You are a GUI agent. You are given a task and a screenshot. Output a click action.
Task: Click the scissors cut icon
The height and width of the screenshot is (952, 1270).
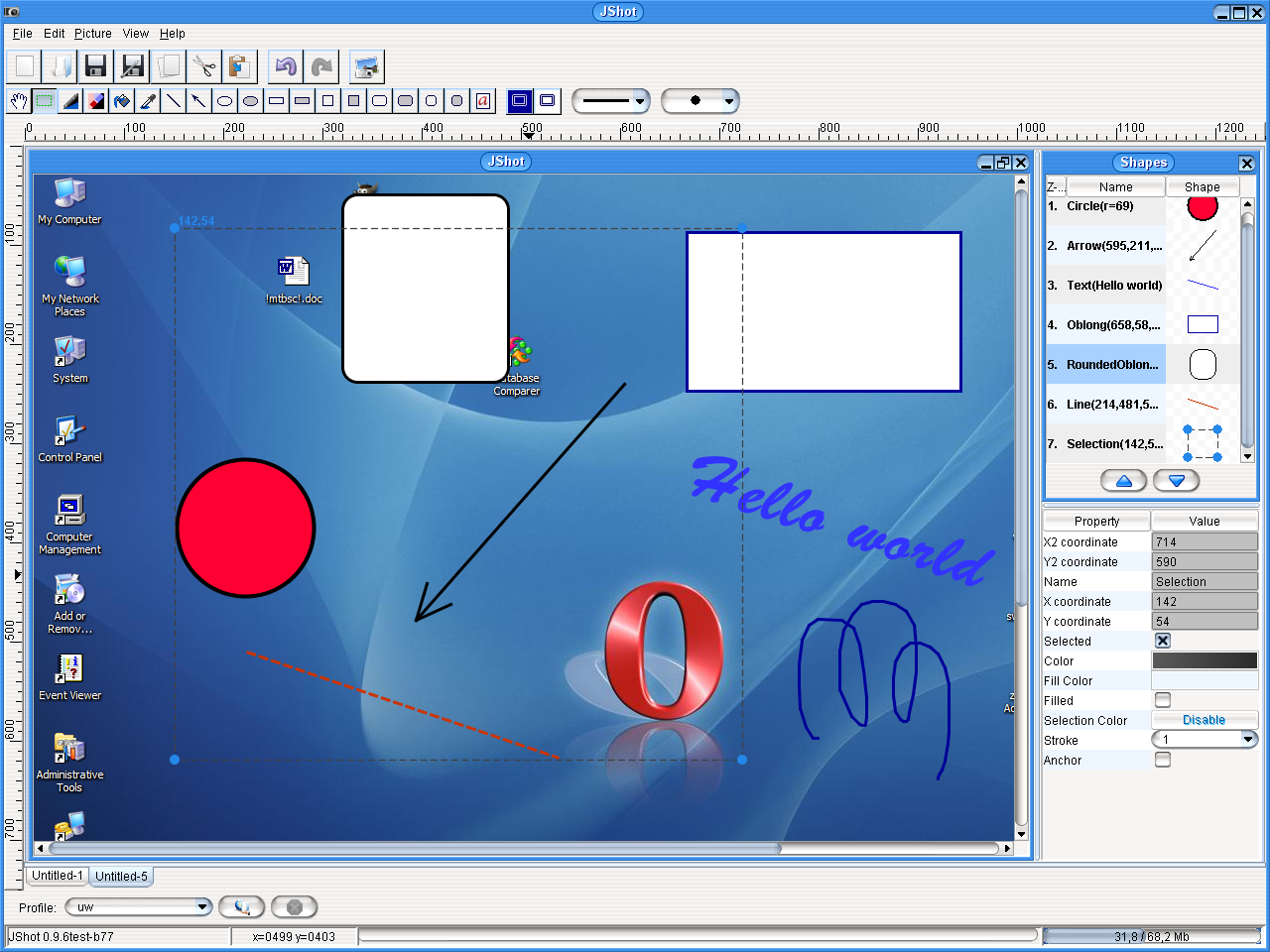[203, 67]
